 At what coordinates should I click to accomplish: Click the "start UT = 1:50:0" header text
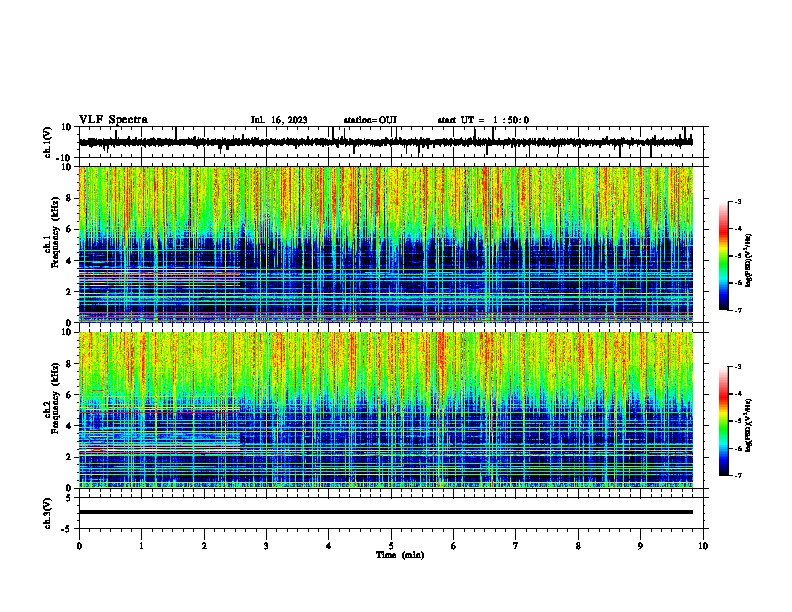coord(483,120)
